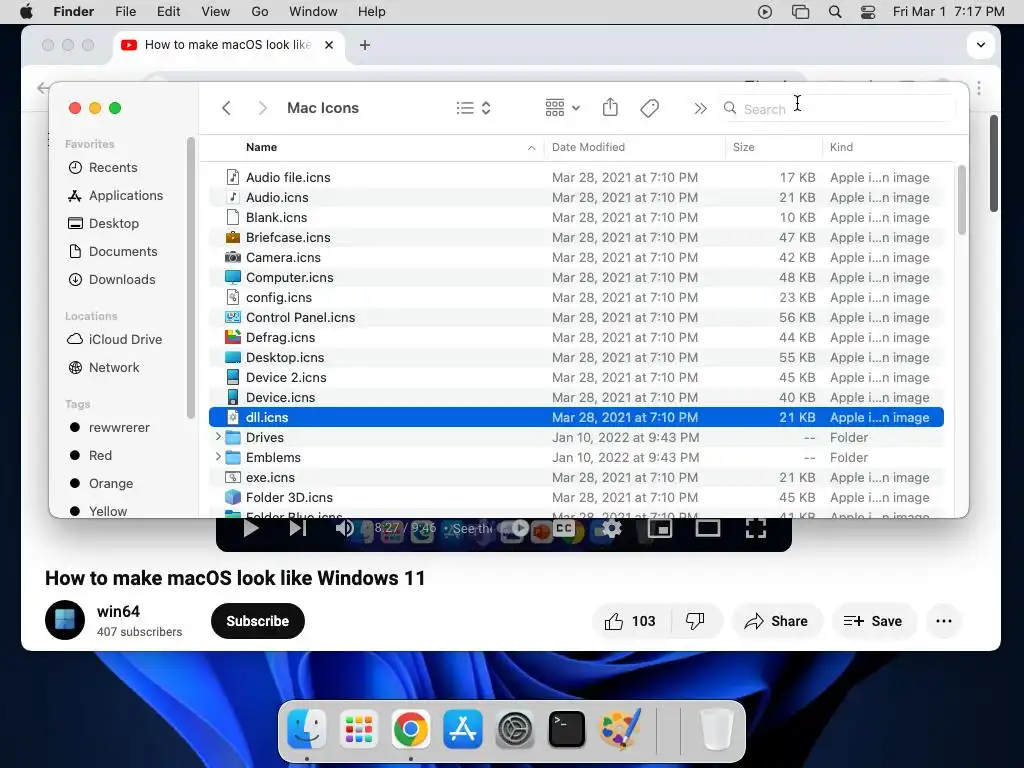This screenshot has height=768, width=1024.
Task: Open Documents in Finder sidebar
Action: click(113, 251)
